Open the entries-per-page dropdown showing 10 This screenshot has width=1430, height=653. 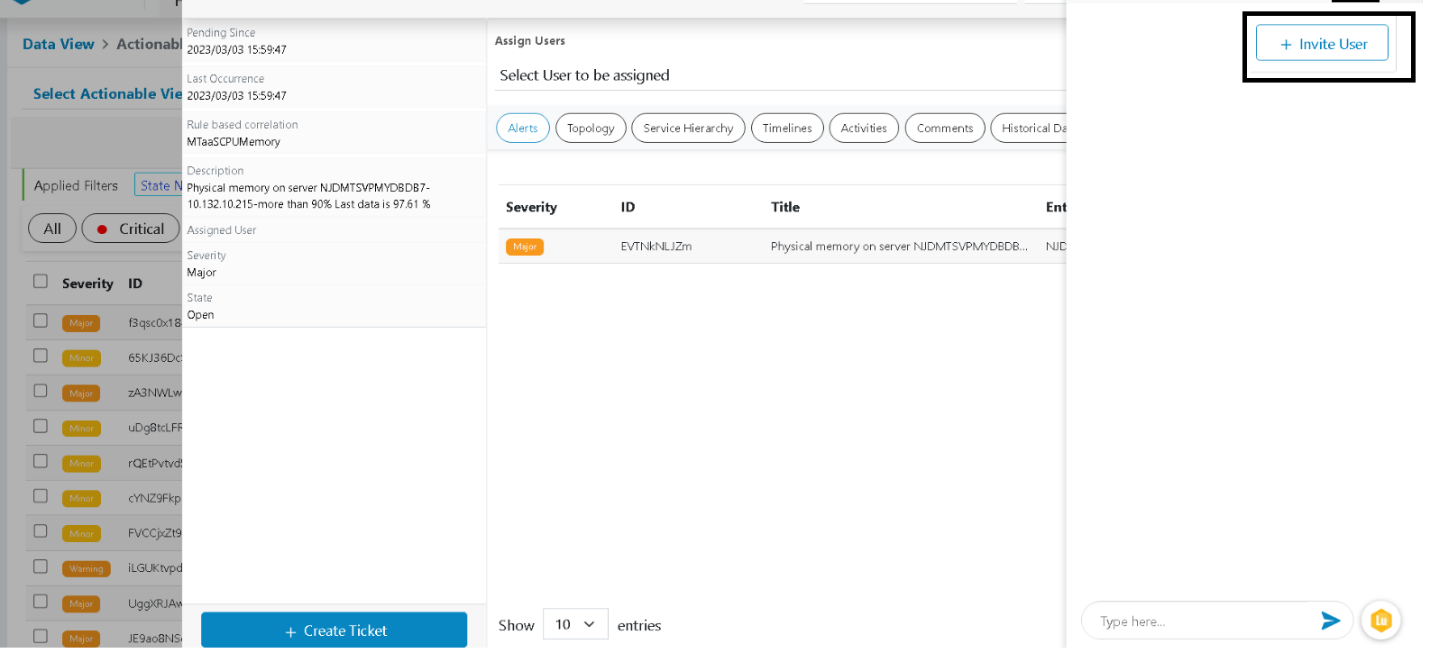(x=575, y=624)
